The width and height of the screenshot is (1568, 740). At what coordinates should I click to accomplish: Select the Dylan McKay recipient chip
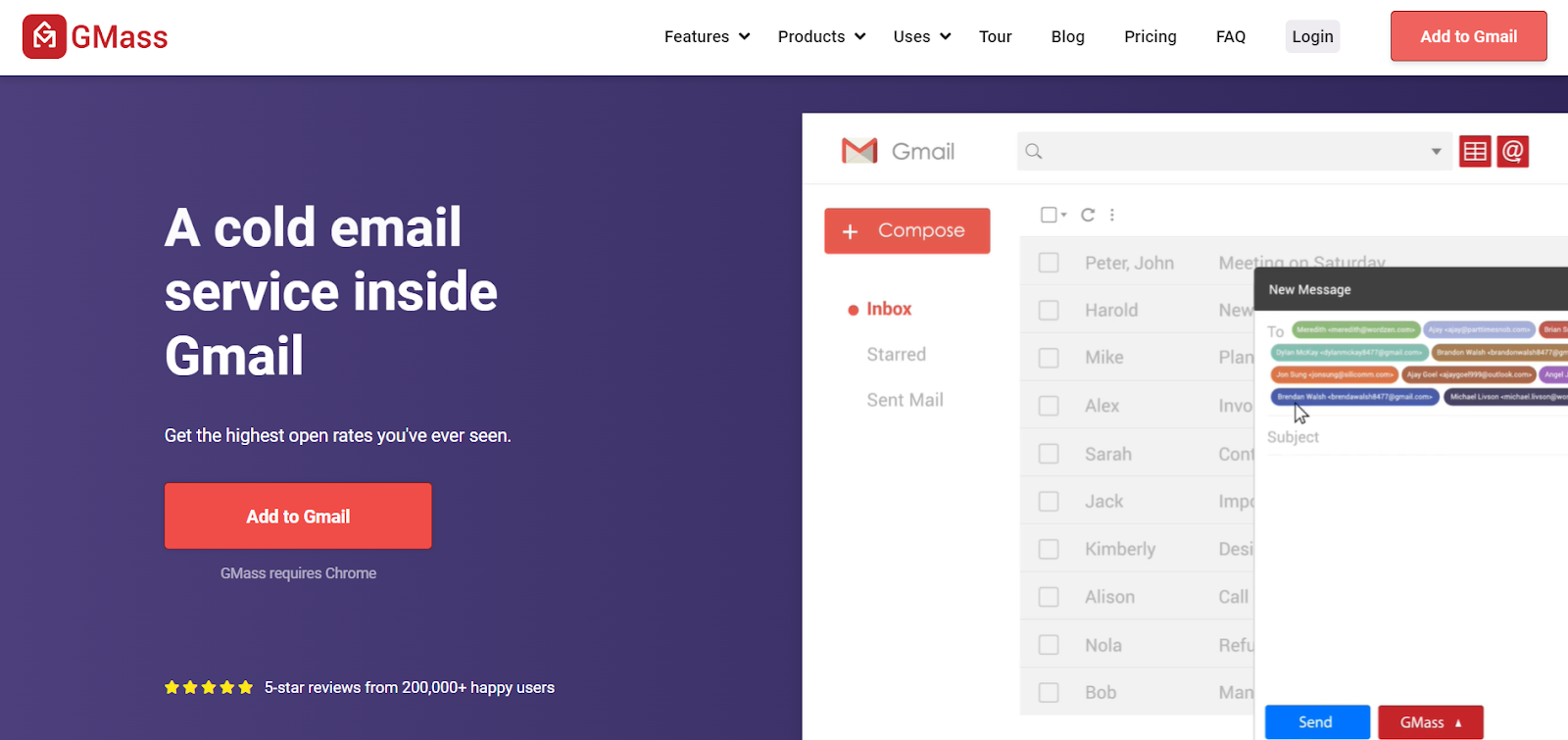pos(1348,352)
